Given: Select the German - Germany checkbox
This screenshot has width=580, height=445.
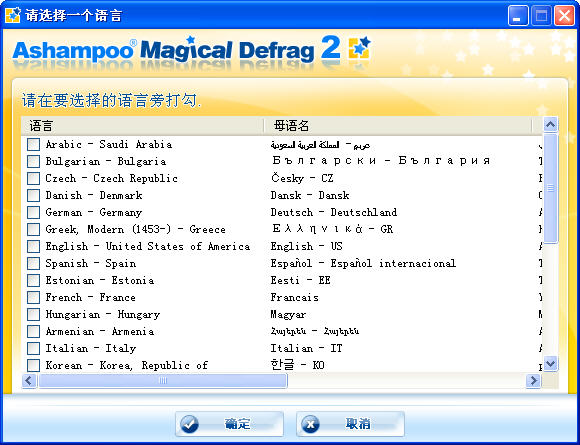Looking at the screenshot, I should (x=33, y=212).
